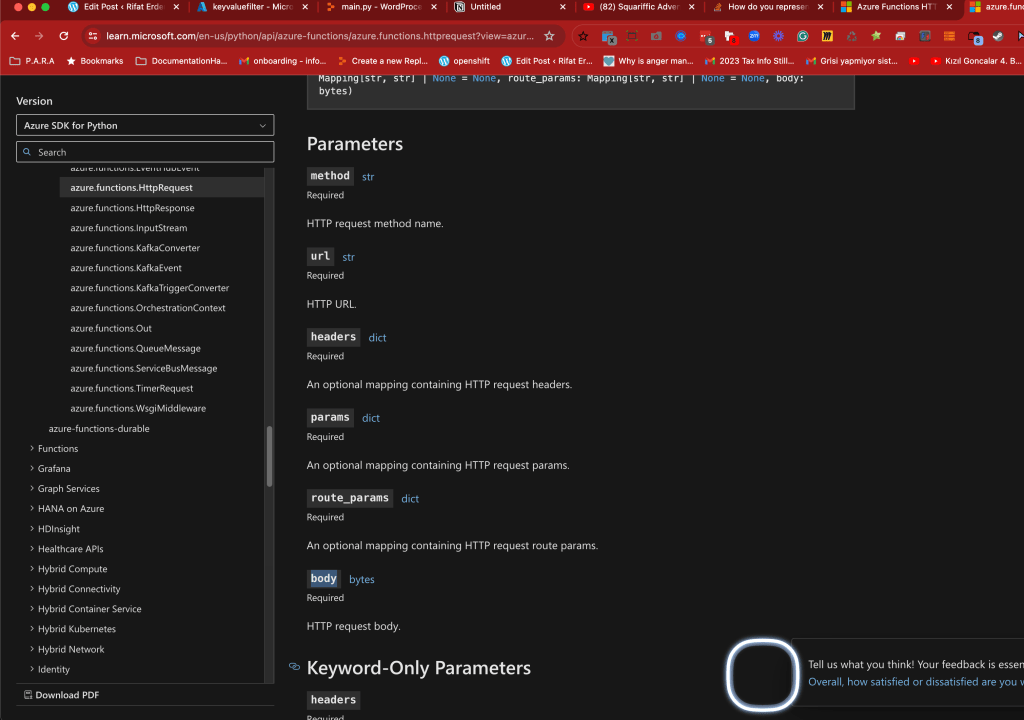The width and height of the screenshot is (1024, 720).
Task: Open the purple gear extension icon
Action: coord(778,36)
